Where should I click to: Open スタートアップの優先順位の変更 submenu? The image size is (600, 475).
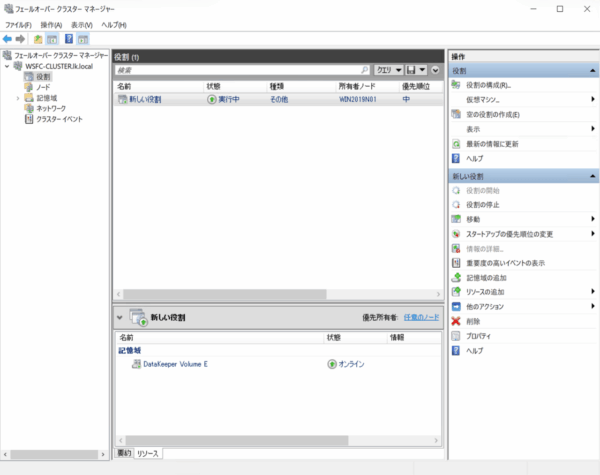(x=509, y=234)
